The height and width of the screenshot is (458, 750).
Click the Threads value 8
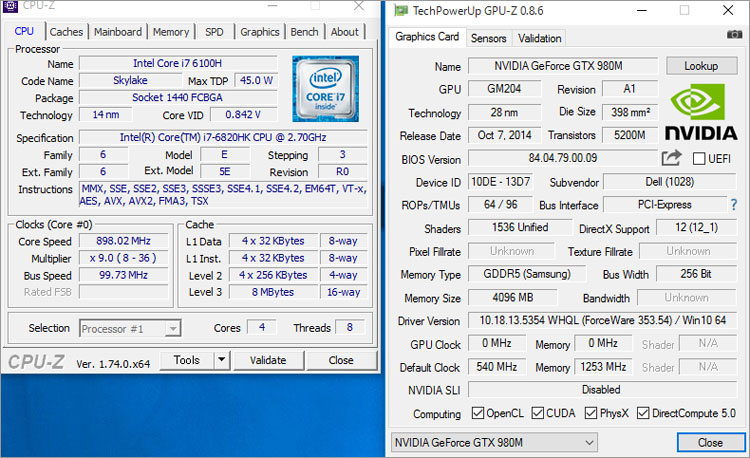tap(350, 327)
